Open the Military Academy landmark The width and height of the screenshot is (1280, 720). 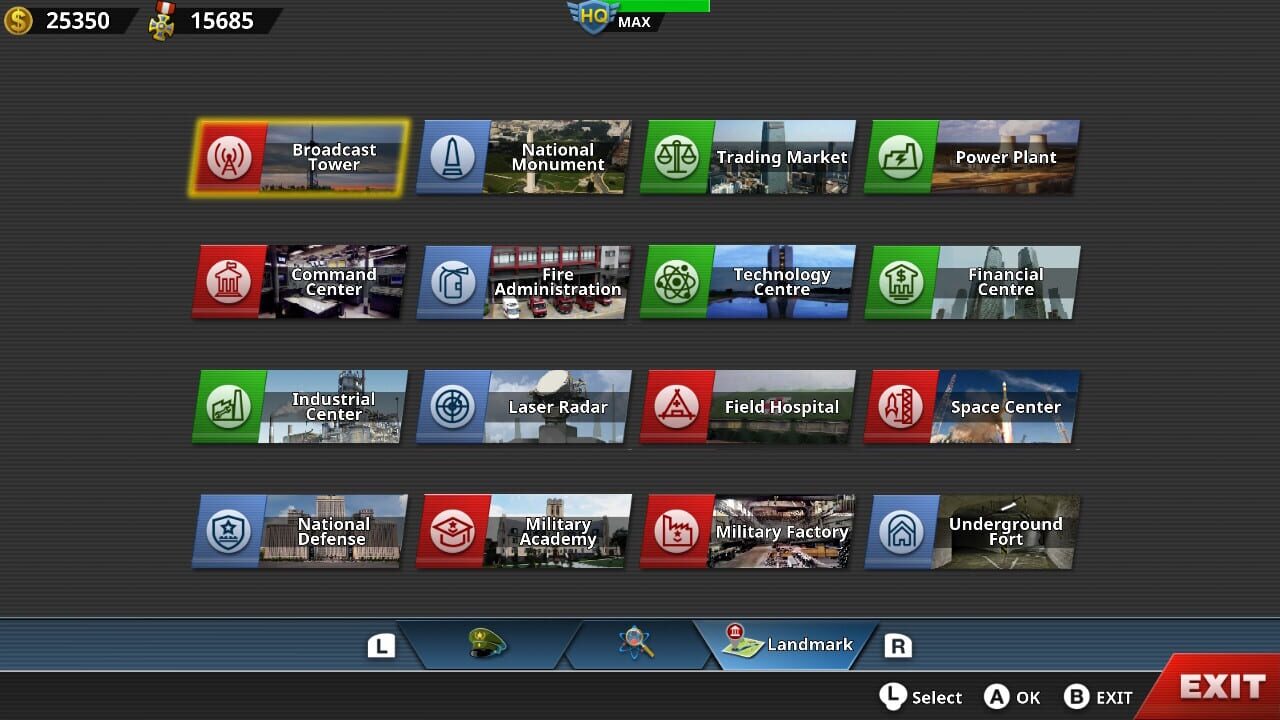click(524, 531)
